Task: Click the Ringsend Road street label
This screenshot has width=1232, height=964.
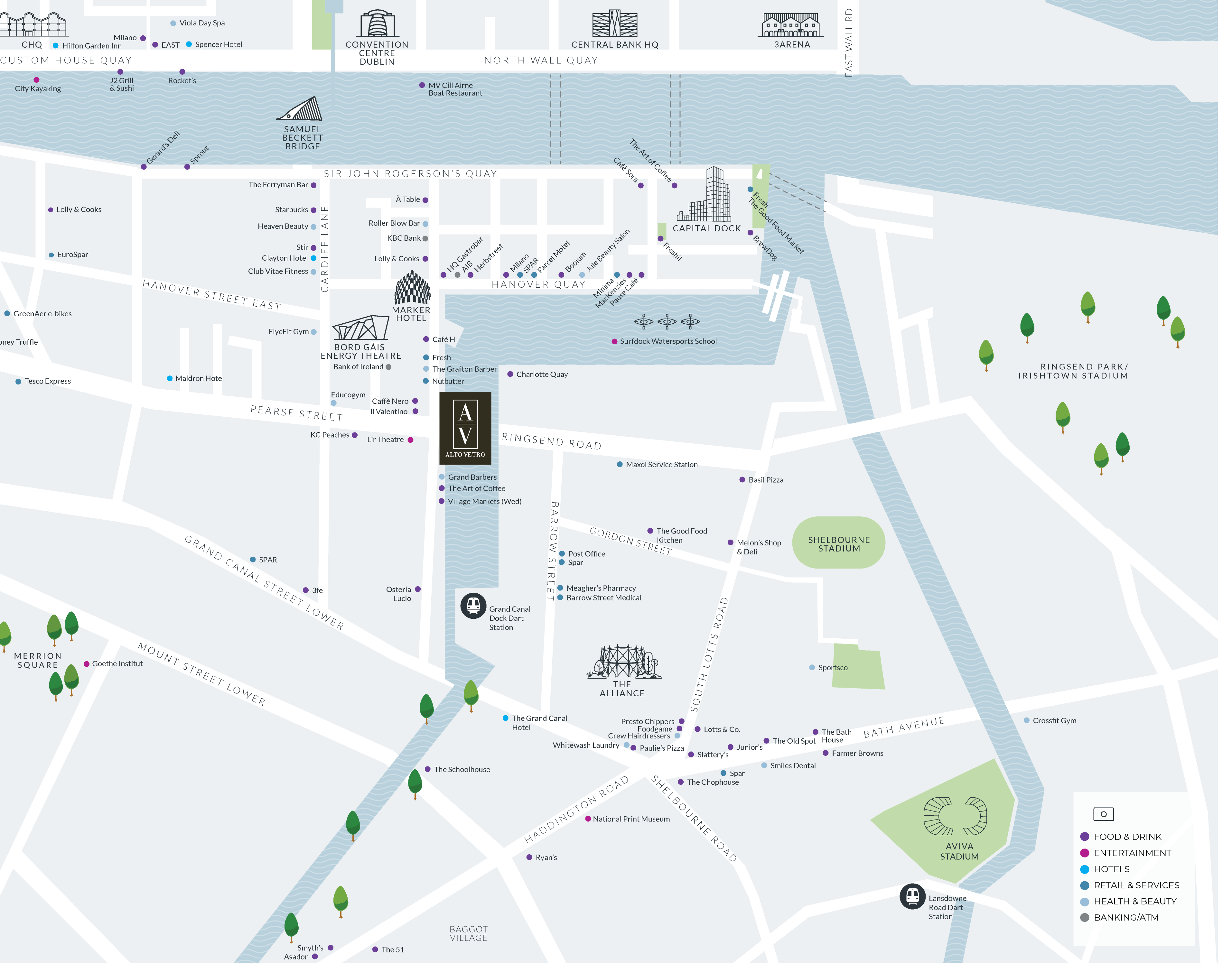Action: [x=558, y=446]
